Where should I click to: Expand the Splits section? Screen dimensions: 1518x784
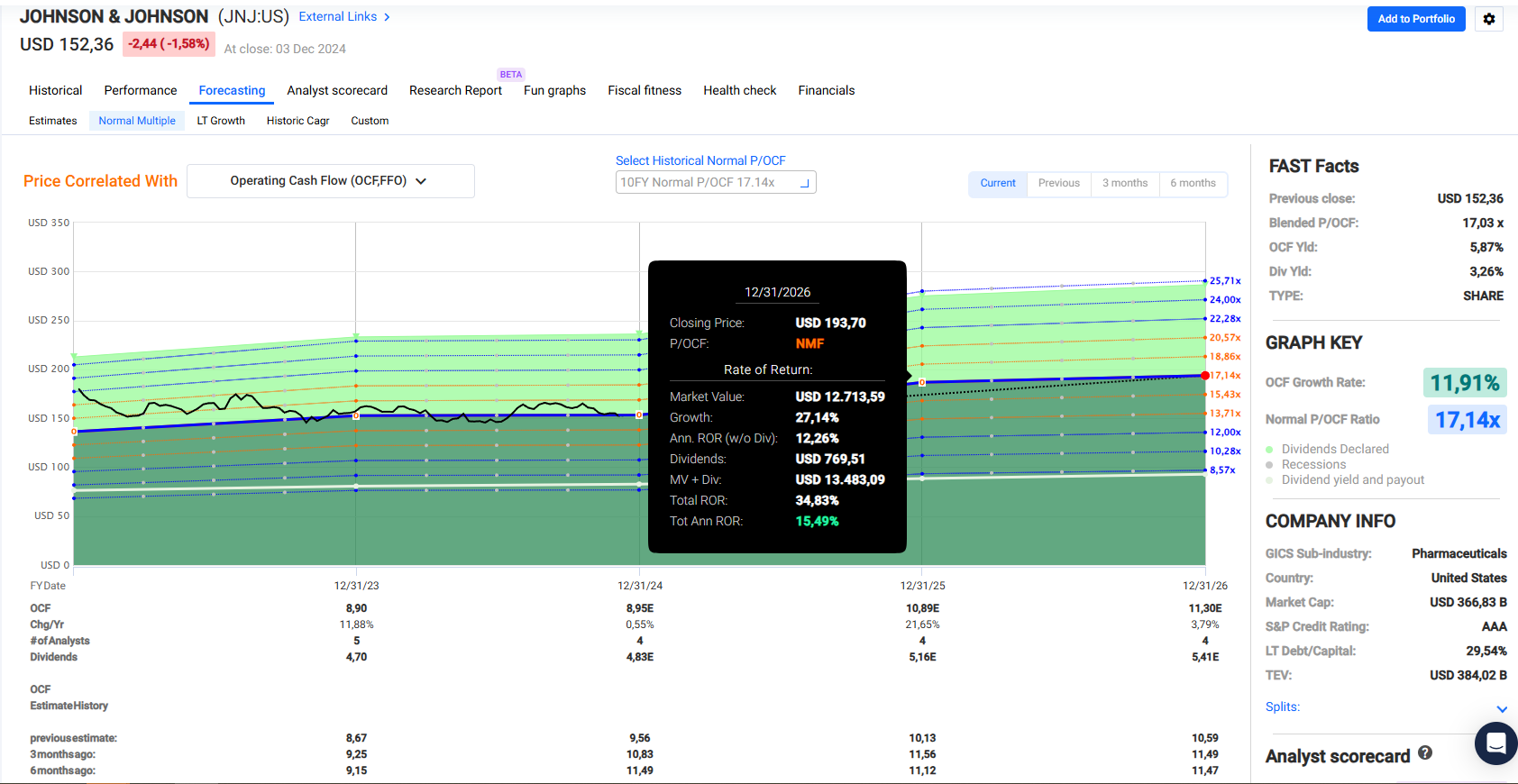tap(1501, 708)
